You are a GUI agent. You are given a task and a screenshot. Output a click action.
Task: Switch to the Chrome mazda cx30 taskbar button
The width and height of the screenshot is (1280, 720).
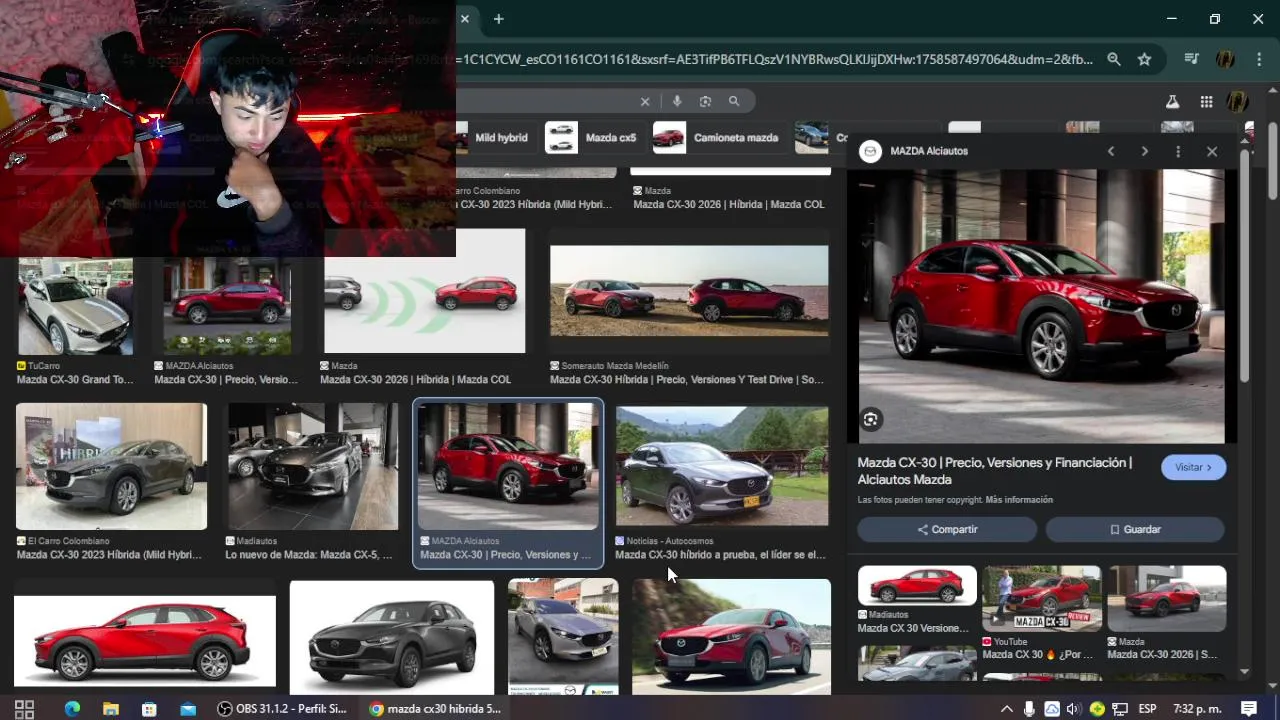(x=435, y=709)
